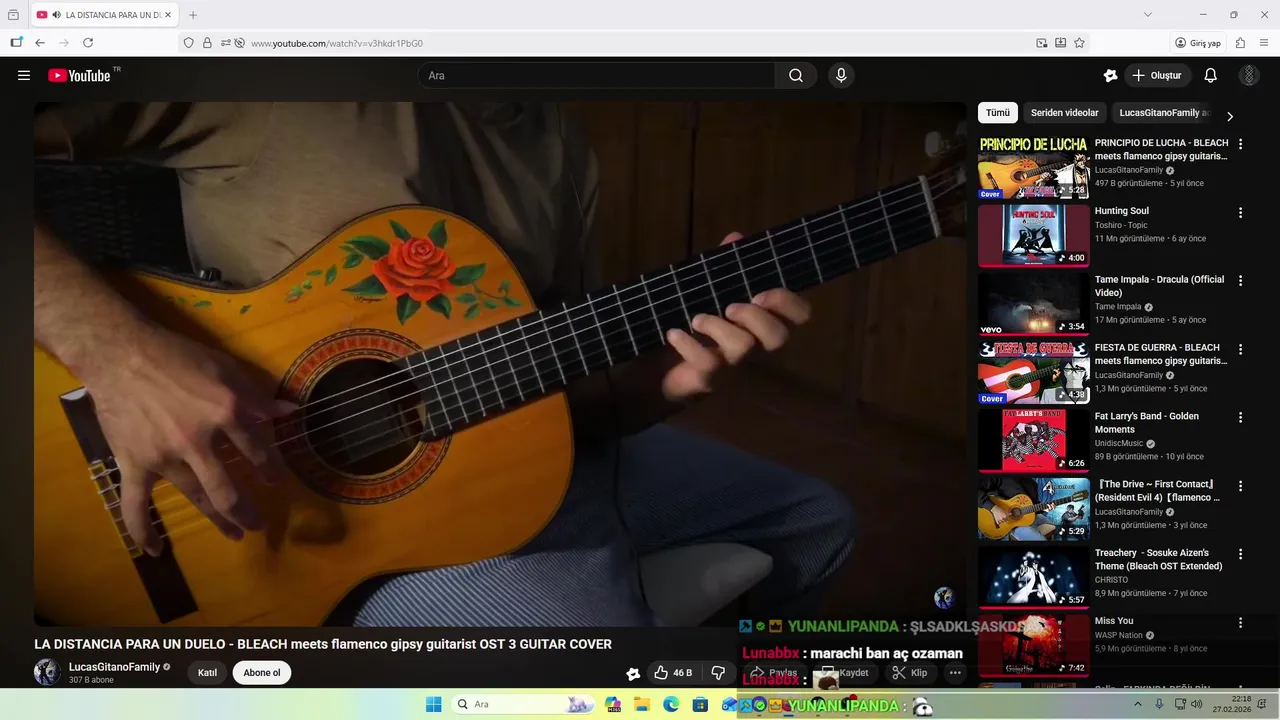Open tracking protection shield icon

pyautogui.click(x=188, y=43)
